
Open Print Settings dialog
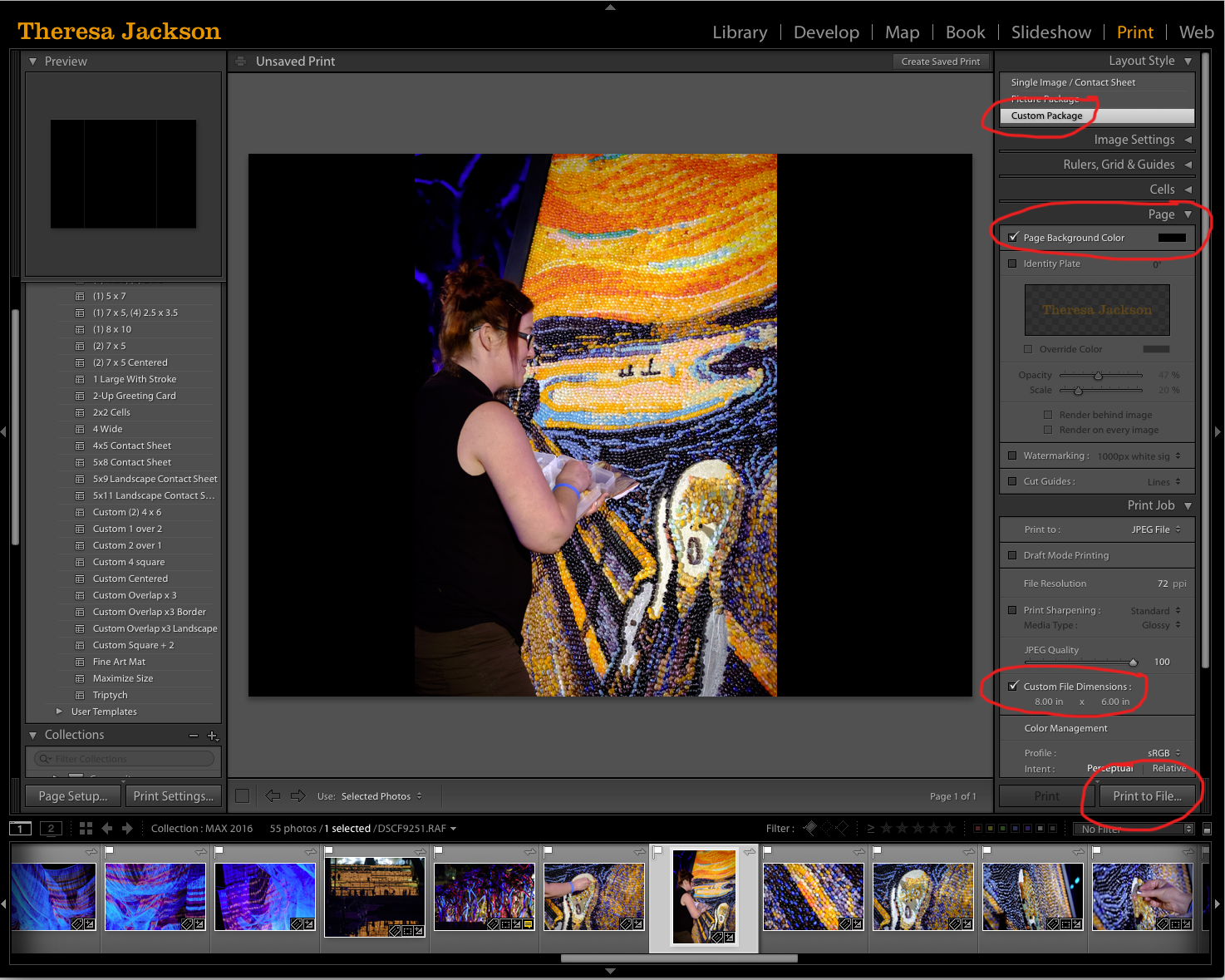click(x=174, y=796)
